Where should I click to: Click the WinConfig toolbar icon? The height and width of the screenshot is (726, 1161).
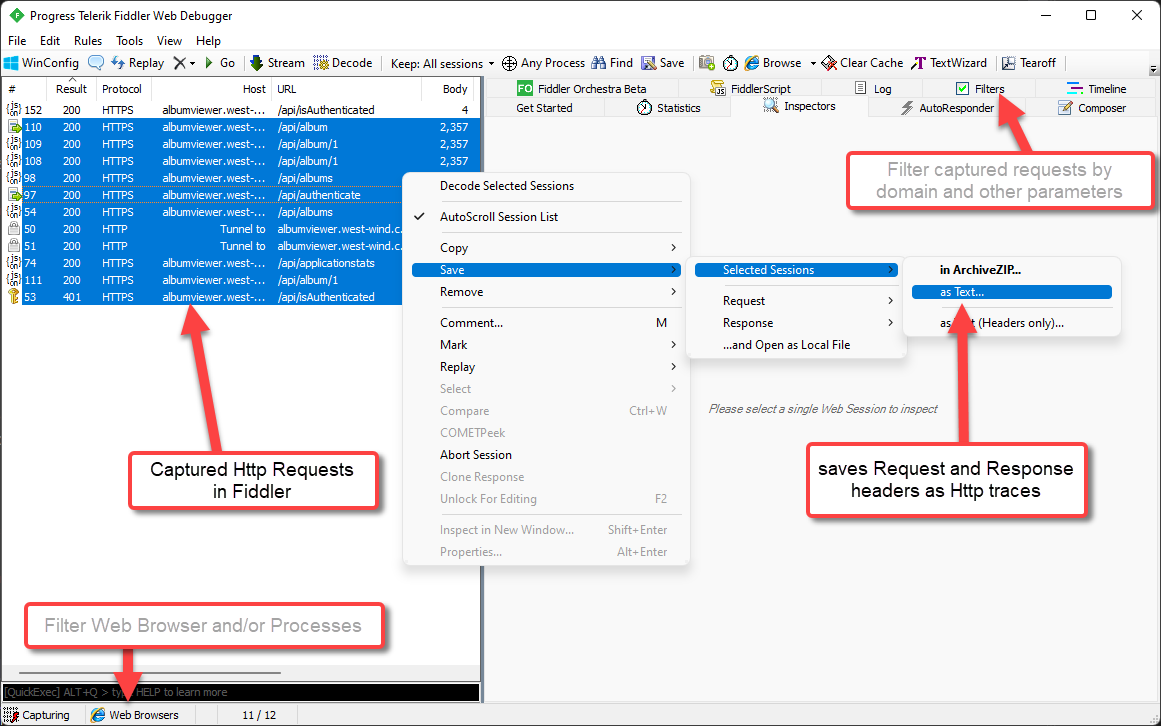point(11,63)
